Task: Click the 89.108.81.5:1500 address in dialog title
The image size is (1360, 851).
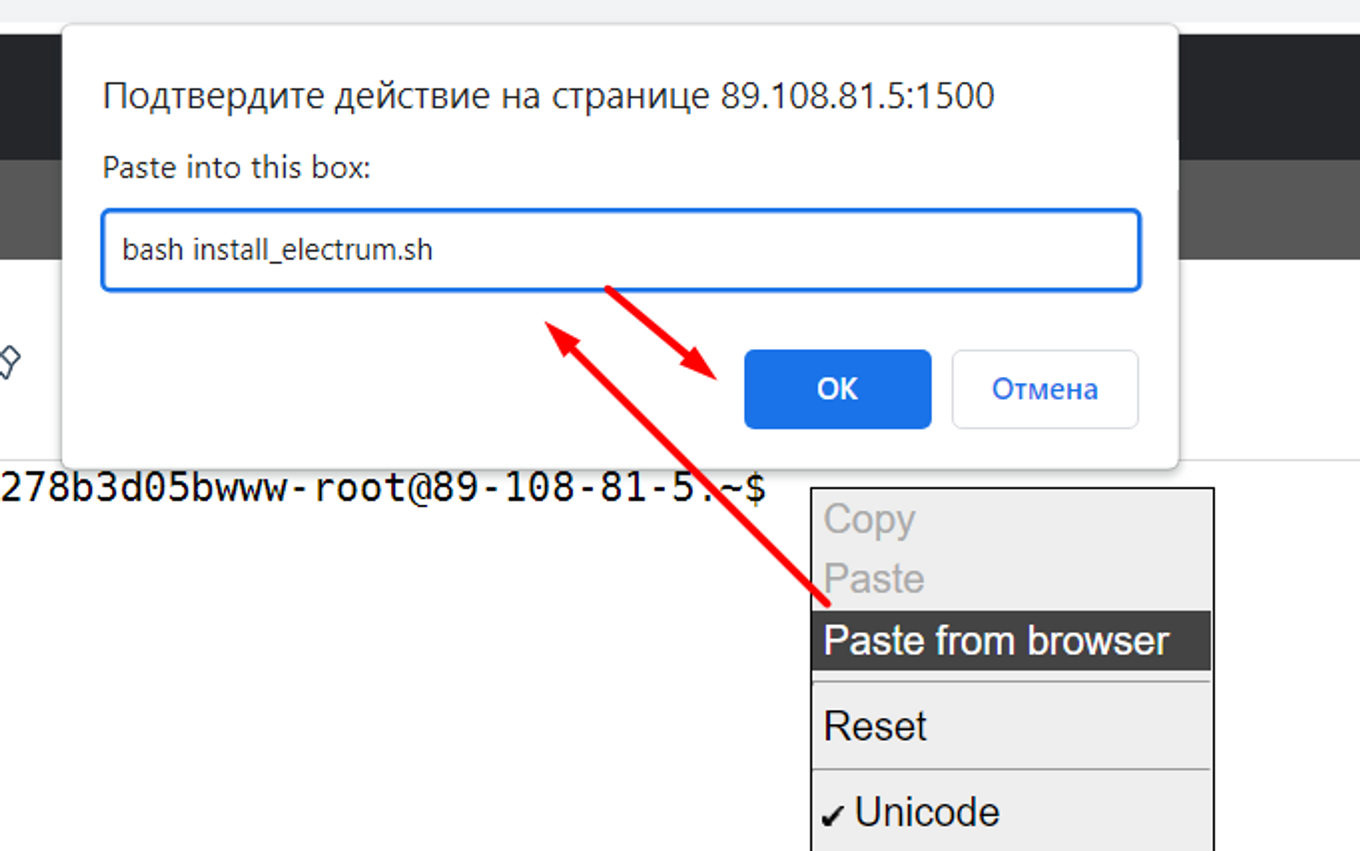Action: [857, 97]
